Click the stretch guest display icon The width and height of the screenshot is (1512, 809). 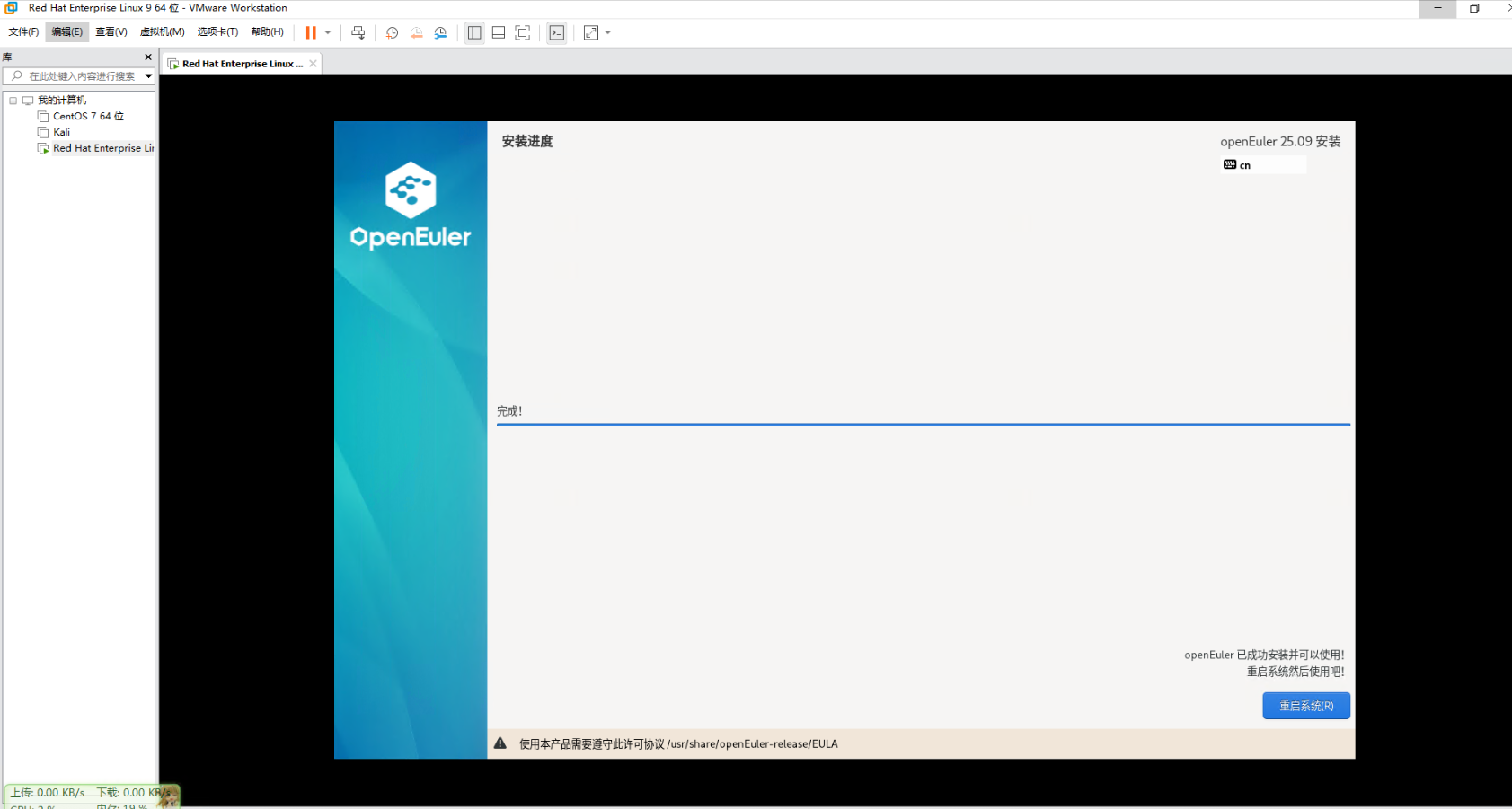tap(590, 32)
